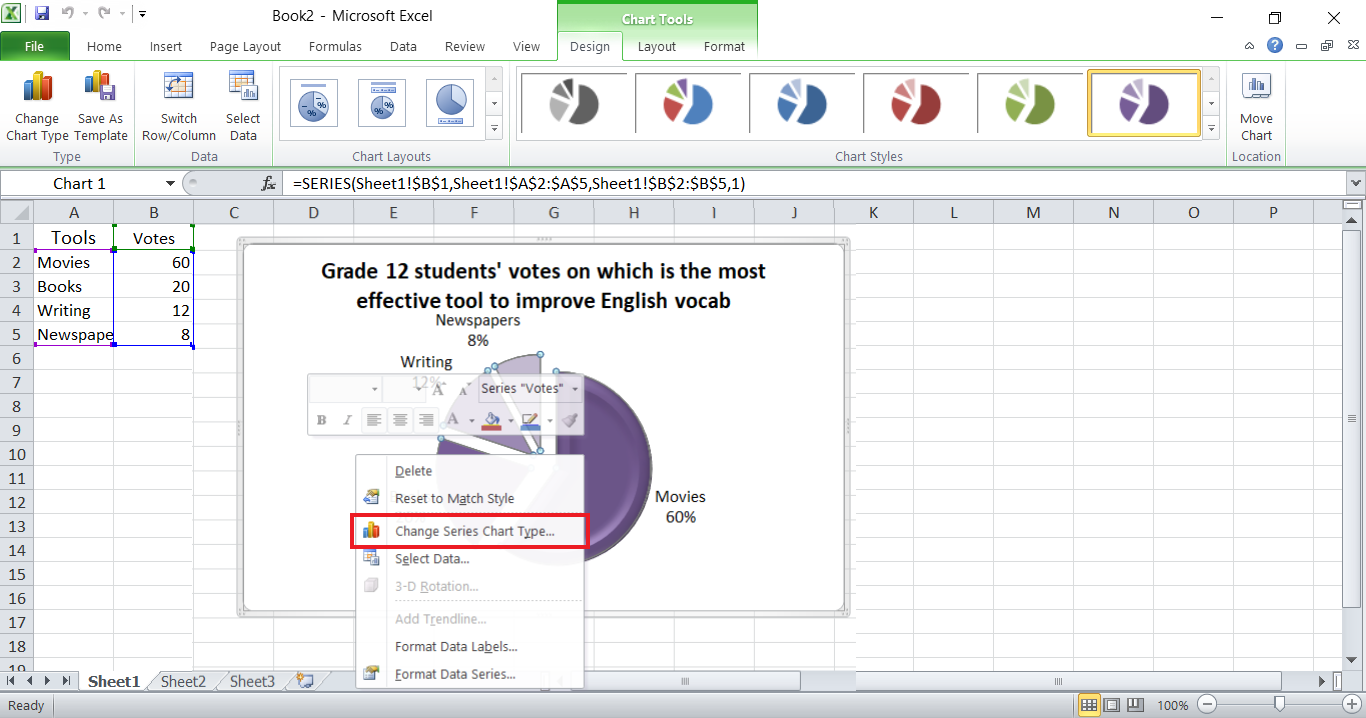Image resolution: width=1366 pixels, height=718 pixels.
Task: Select the gray pie chart style
Action: pyautogui.click(x=573, y=102)
